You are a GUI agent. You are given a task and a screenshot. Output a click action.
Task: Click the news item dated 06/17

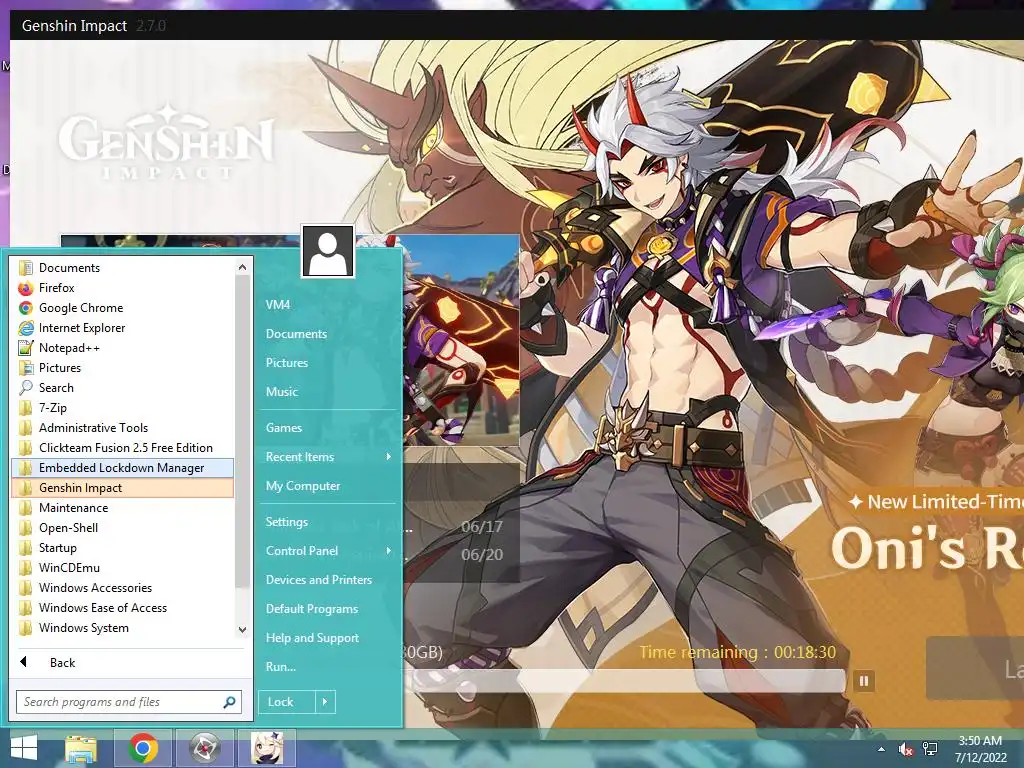point(461,526)
